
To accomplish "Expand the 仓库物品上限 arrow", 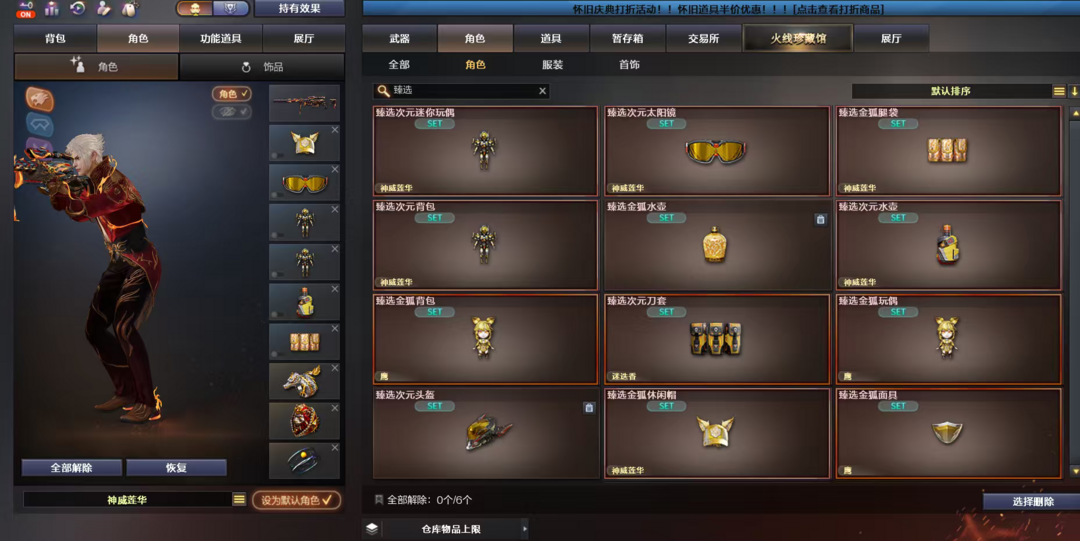I will point(525,529).
